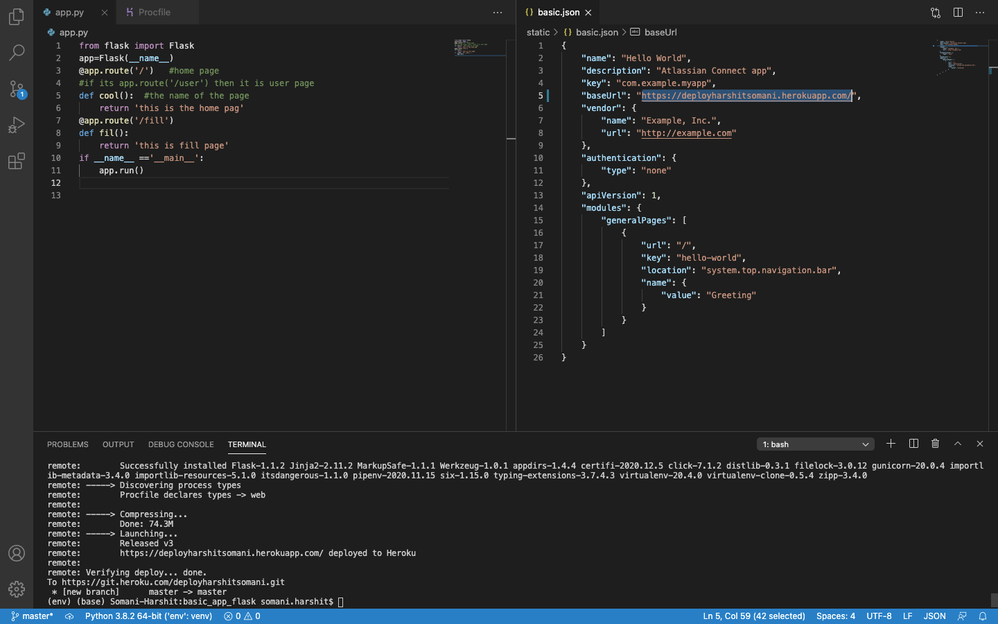Viewport: 998px width, 624px height.
Task: Open the Explorer icon in Activity Bar
Action: point(16,15)
